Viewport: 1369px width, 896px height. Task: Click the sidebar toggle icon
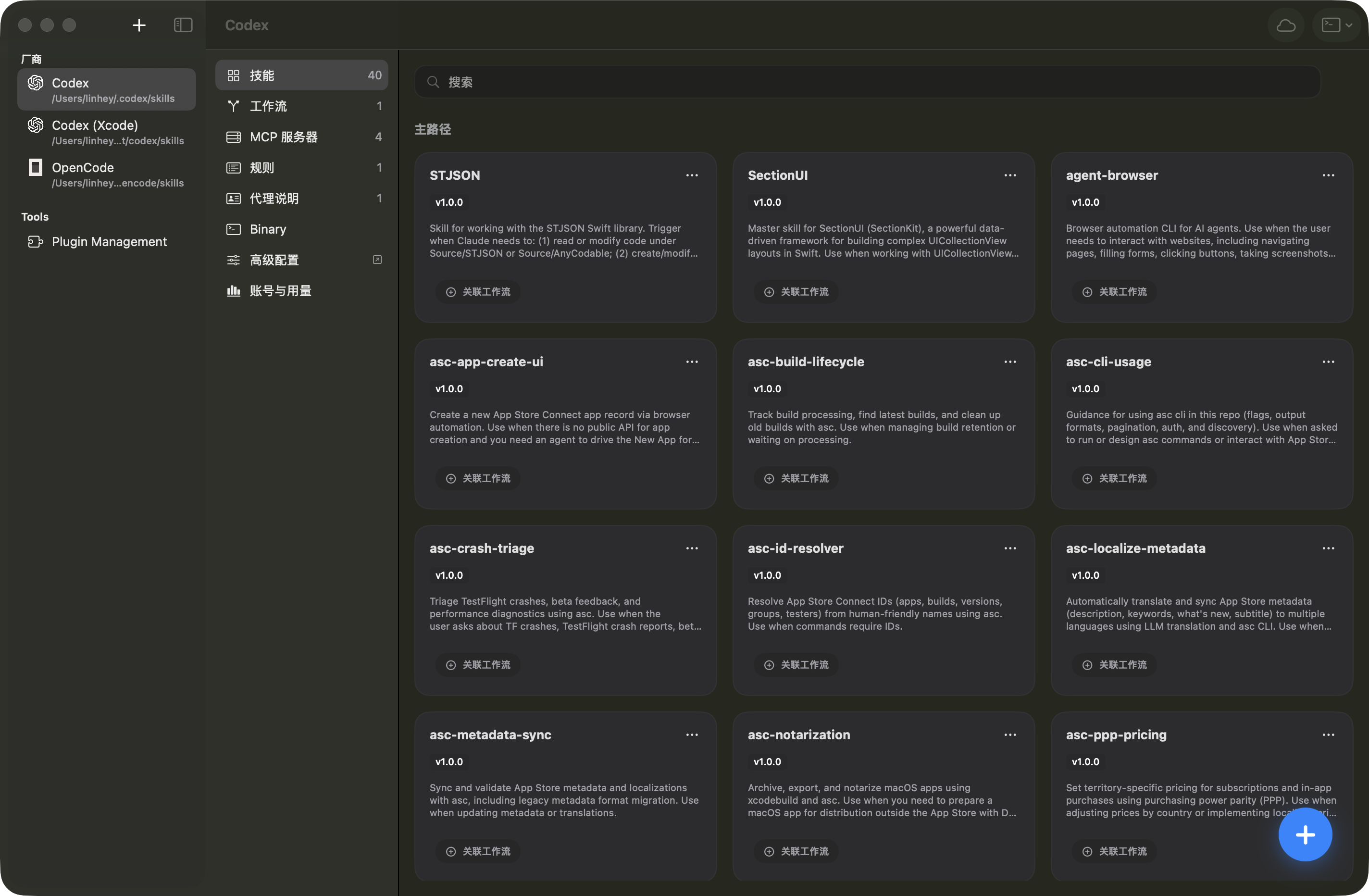point(183,25)
